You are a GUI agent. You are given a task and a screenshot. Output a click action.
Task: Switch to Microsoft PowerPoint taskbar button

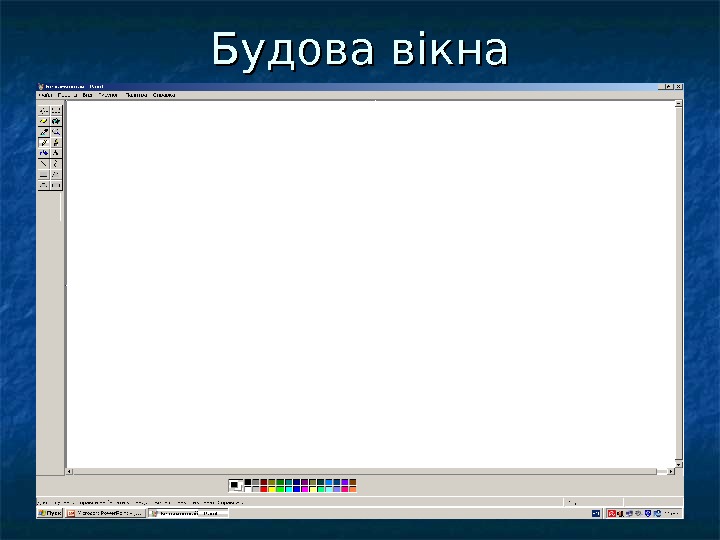click(x=106, y=513)
